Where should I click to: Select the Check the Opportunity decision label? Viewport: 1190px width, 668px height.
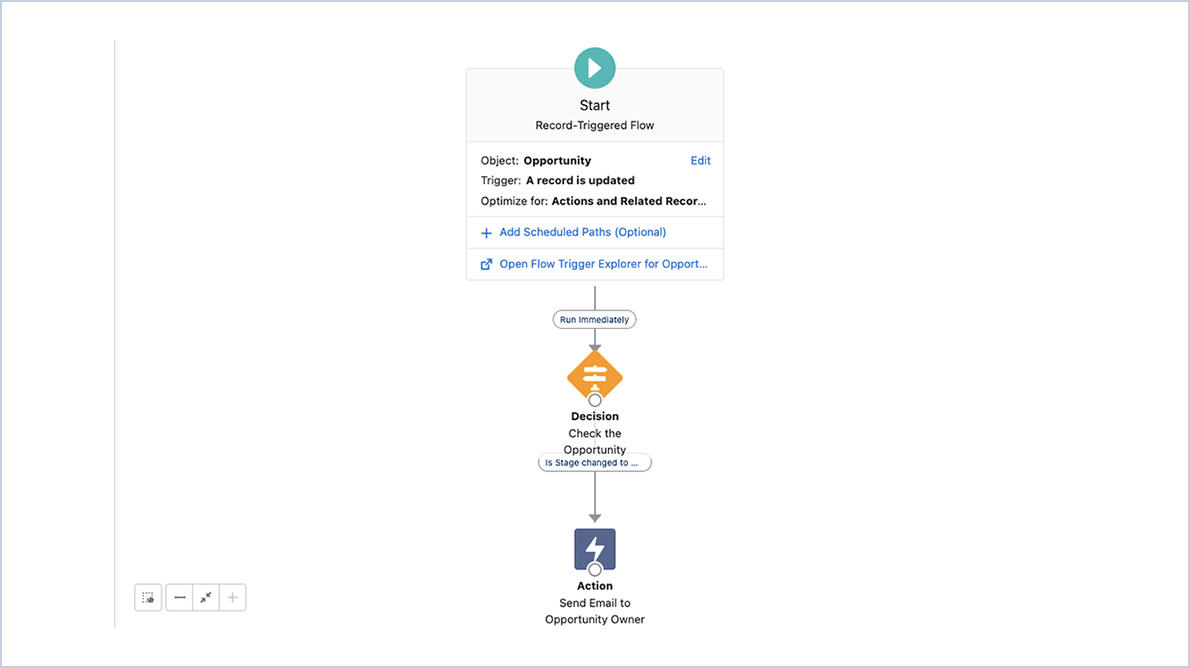594,441
